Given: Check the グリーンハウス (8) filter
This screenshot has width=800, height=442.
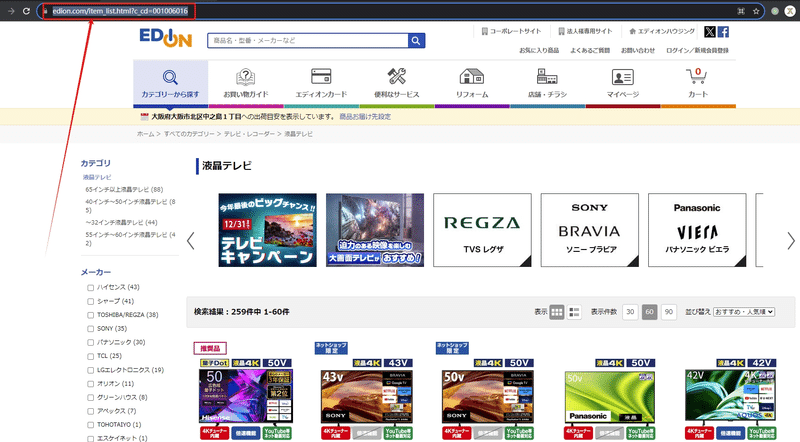Looking at the screenshot, I should [x=90, y=398].
